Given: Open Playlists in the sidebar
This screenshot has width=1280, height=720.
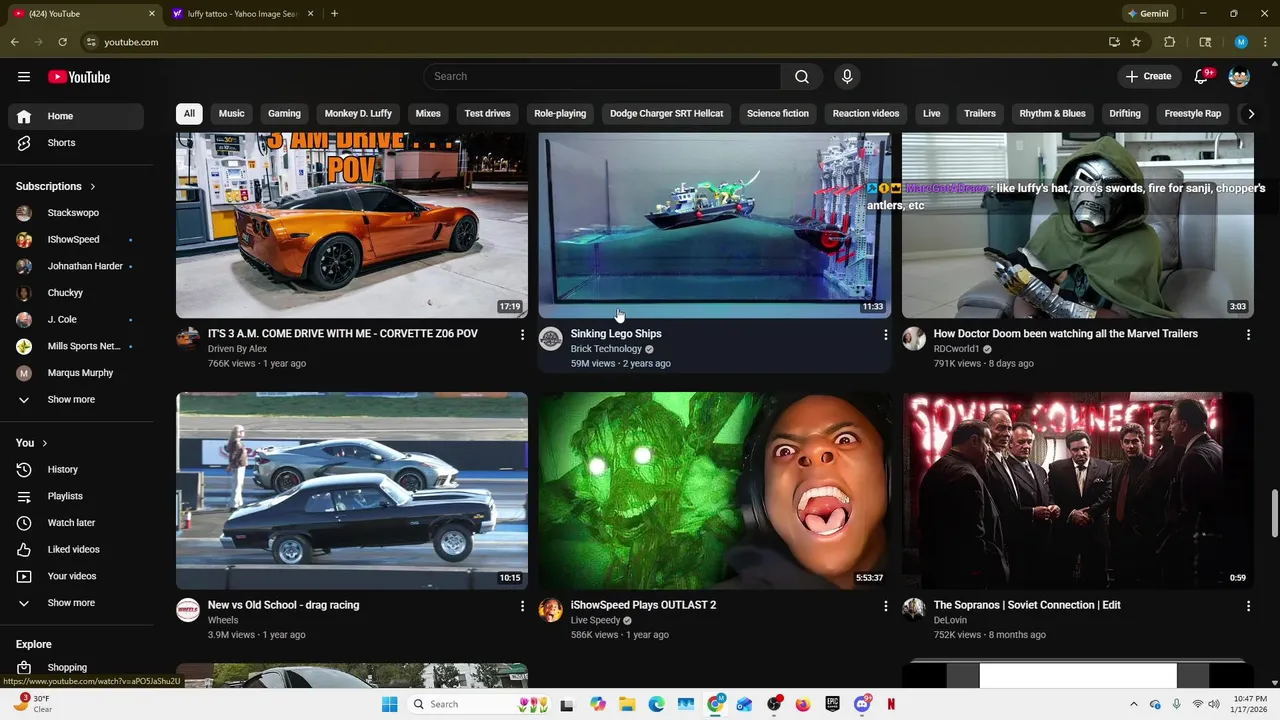Looking at the screenshot, I should coord(76,496).
